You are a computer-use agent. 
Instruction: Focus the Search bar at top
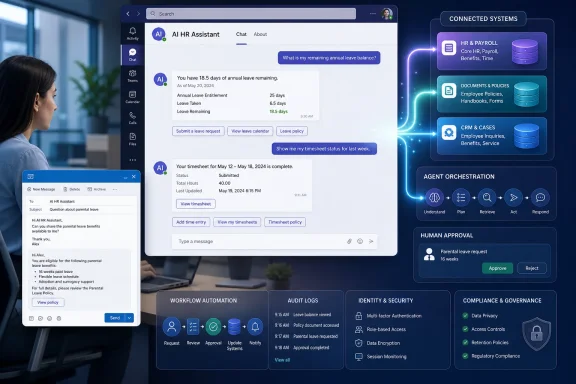[251, 14]
